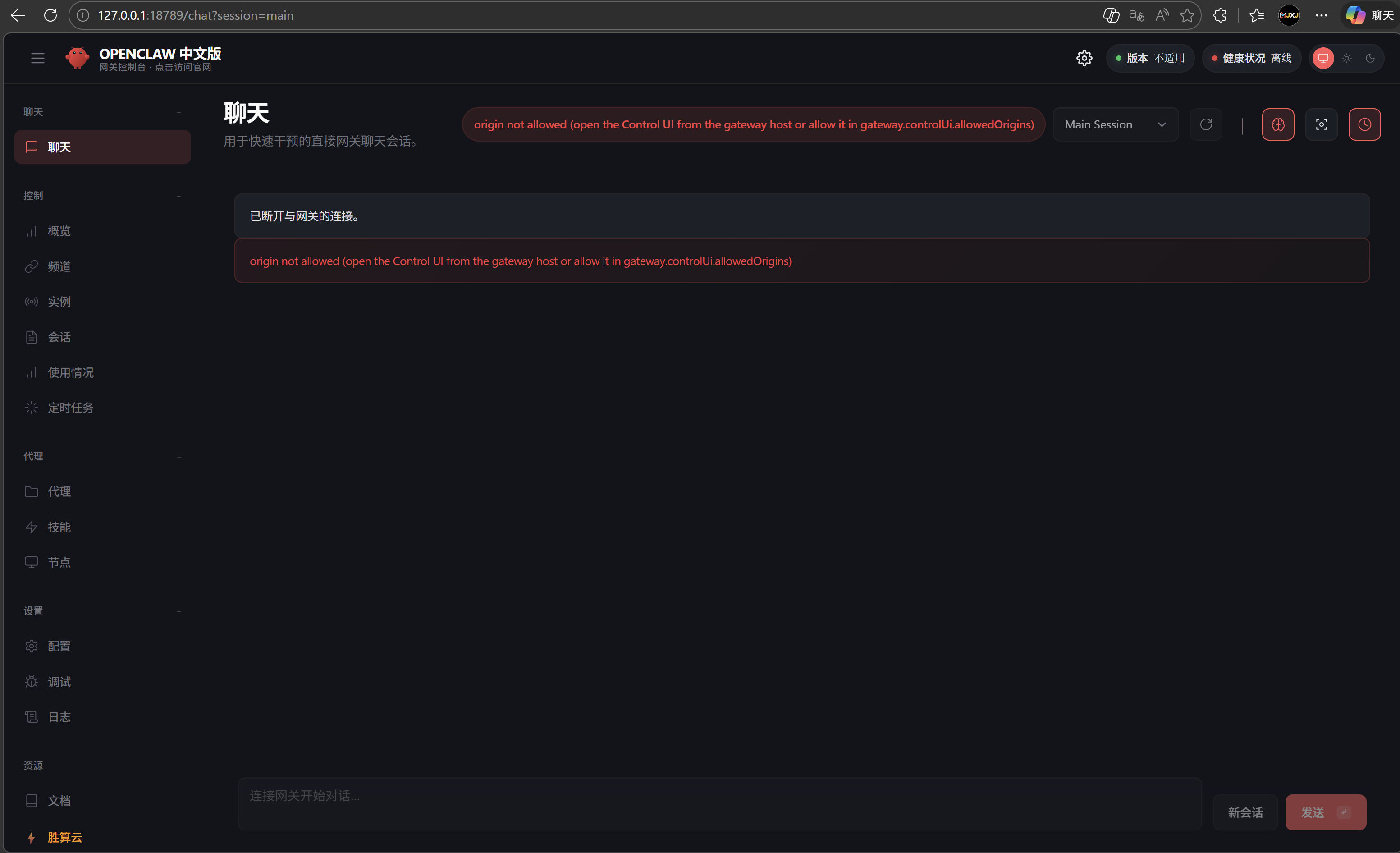Click the hamburger menu icon to collapse sidebar
The width and height of the screenshot is (1400, 853).
coord(37,58)
